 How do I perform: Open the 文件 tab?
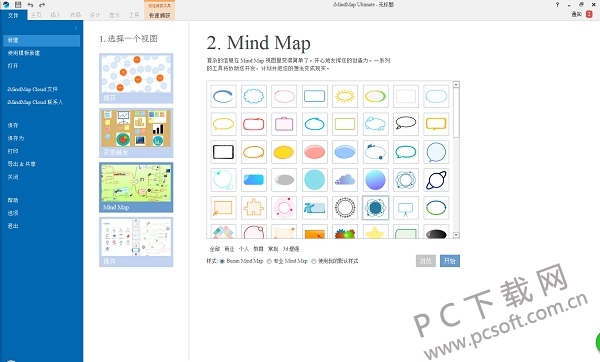point(13,15)
